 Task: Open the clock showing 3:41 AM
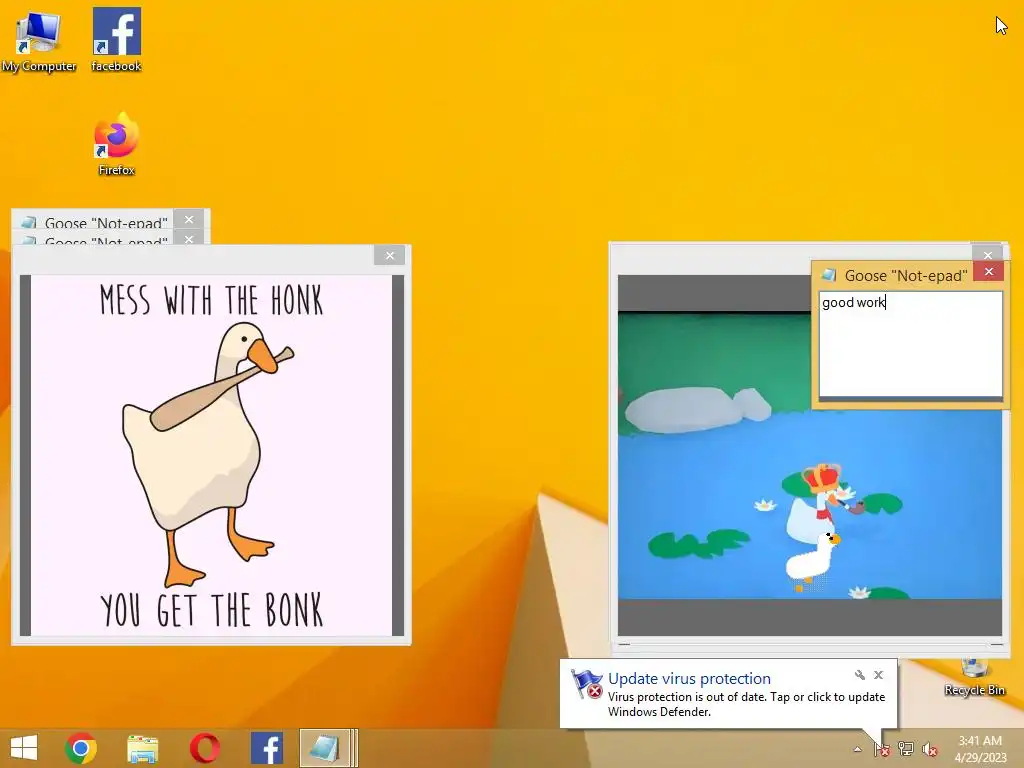(980, 749)
